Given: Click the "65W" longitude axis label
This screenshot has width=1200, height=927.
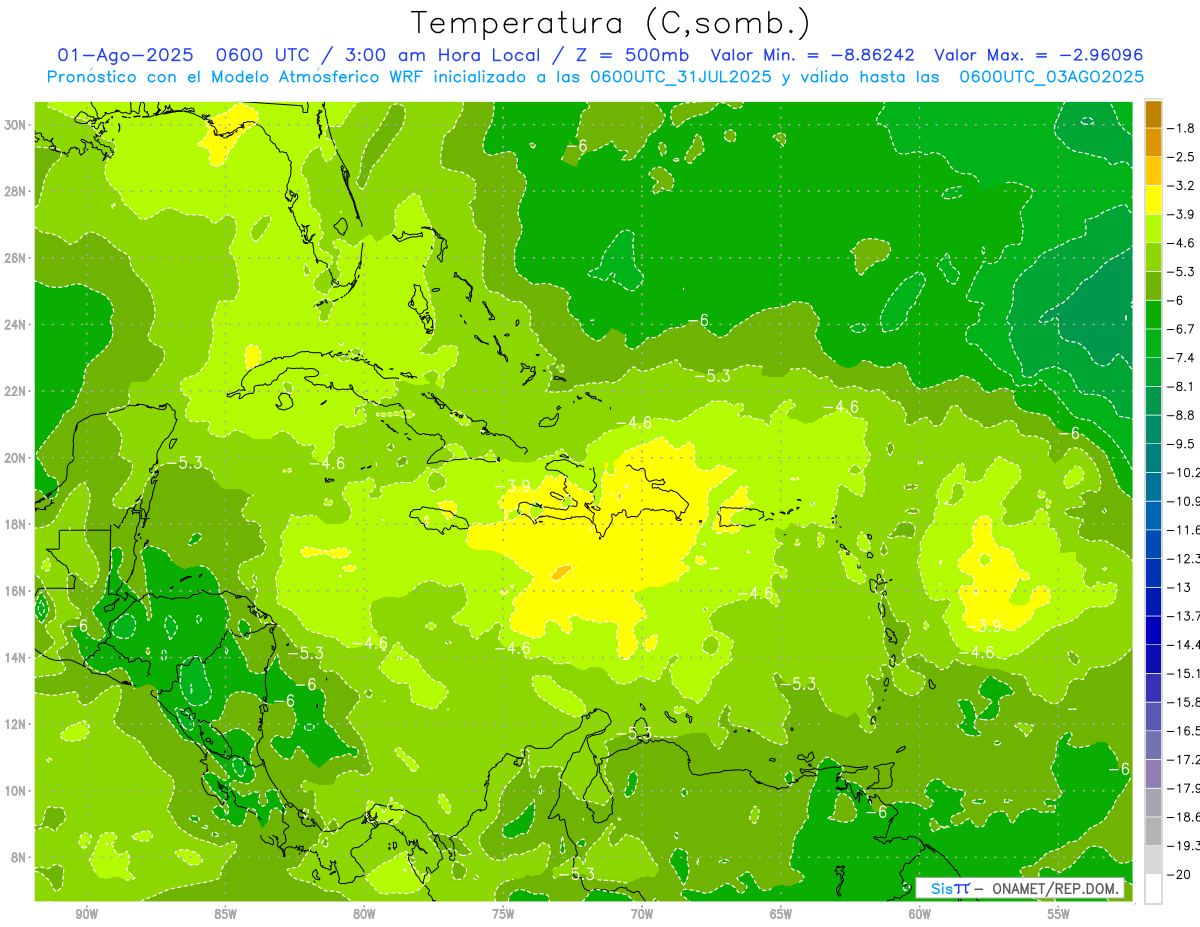Looking at the screenshot, I should pyautogui.click(x=781, y=914).
